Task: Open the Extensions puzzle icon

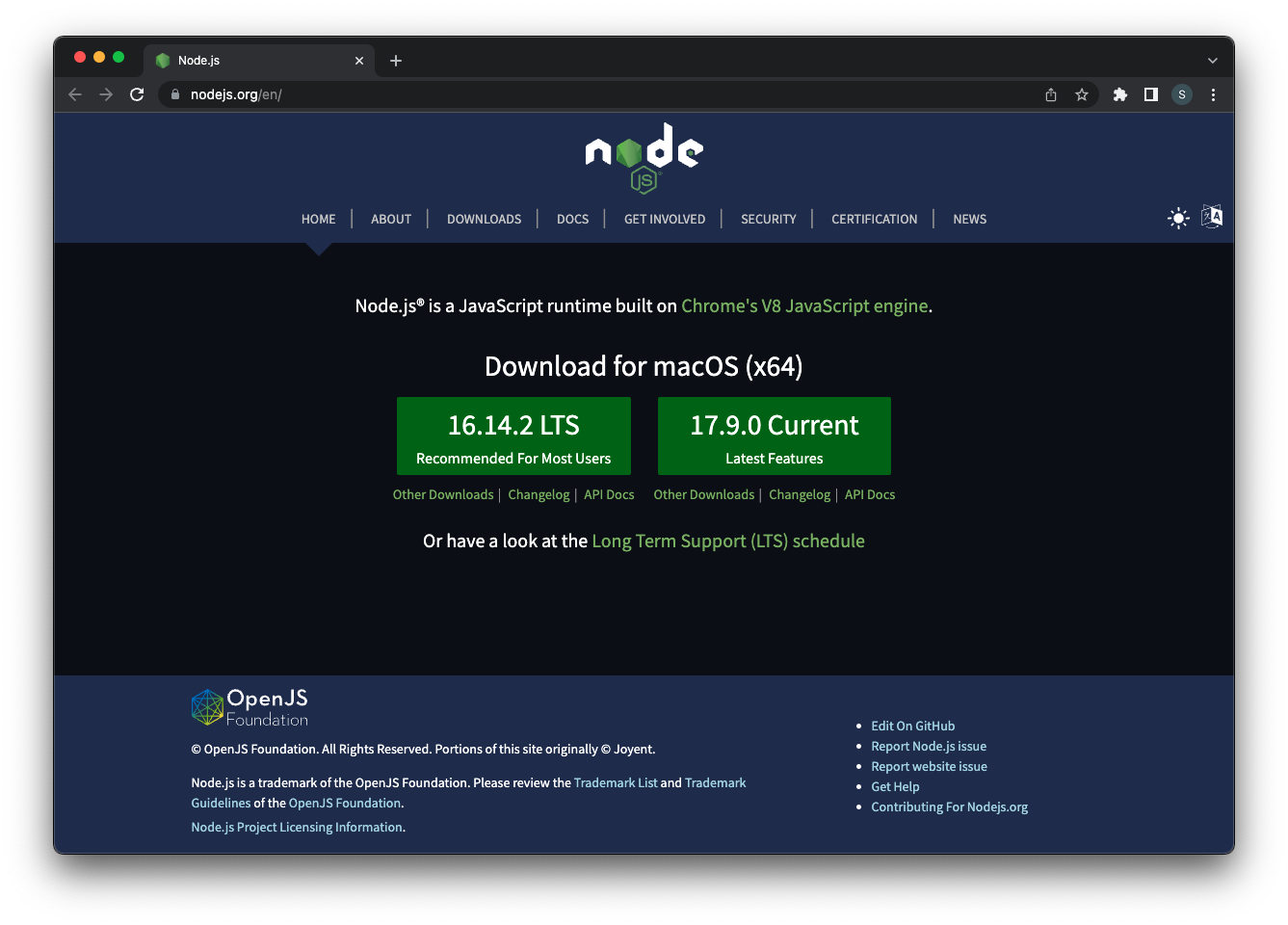Action: pos(1119,94)
